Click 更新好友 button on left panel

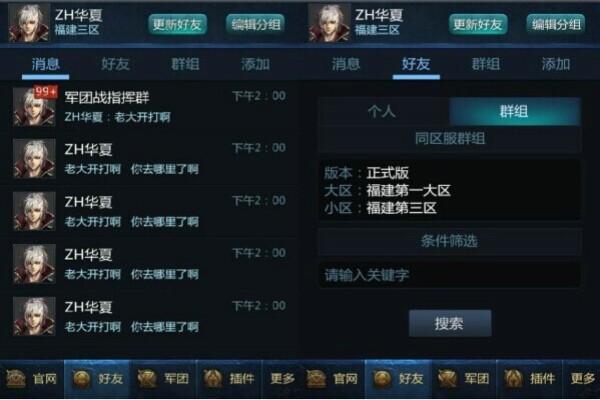point(178,24)
